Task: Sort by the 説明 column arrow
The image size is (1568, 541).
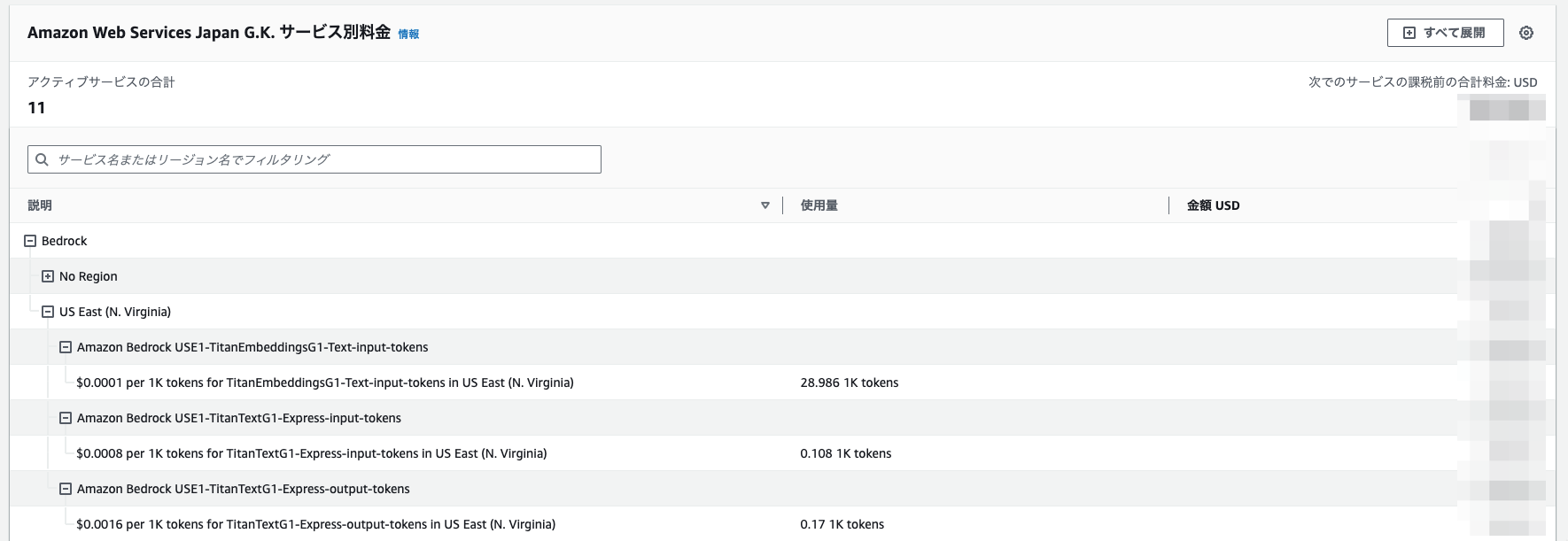Action: (765, 205)
